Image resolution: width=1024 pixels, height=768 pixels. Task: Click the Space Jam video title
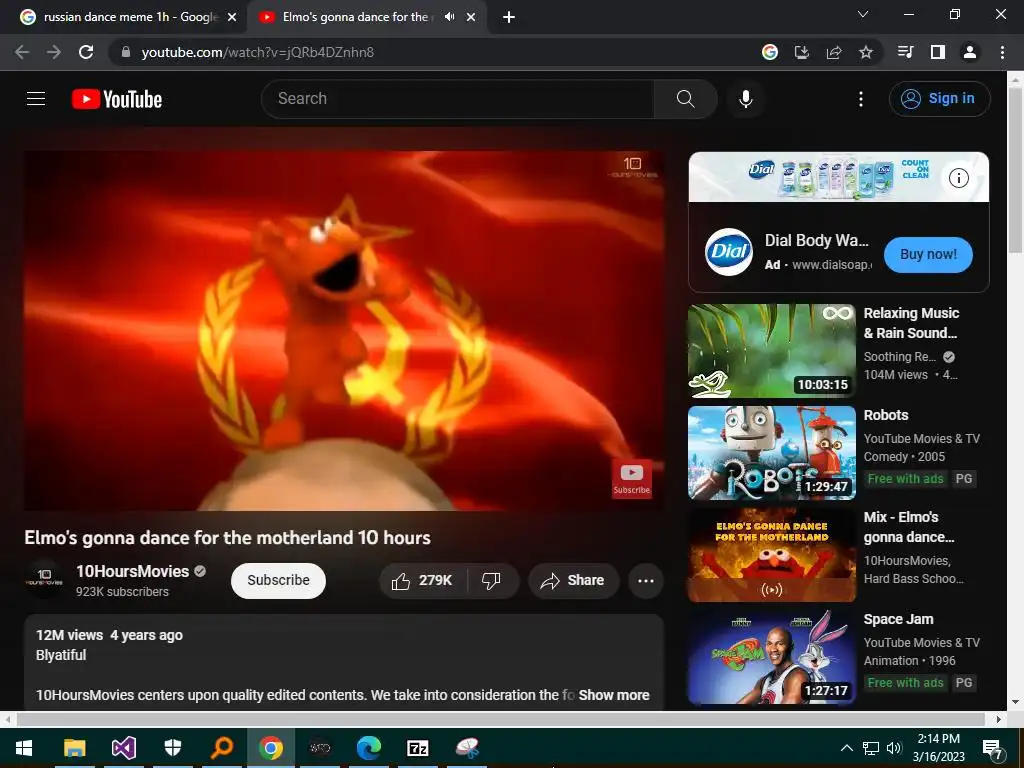pos(899,619)
